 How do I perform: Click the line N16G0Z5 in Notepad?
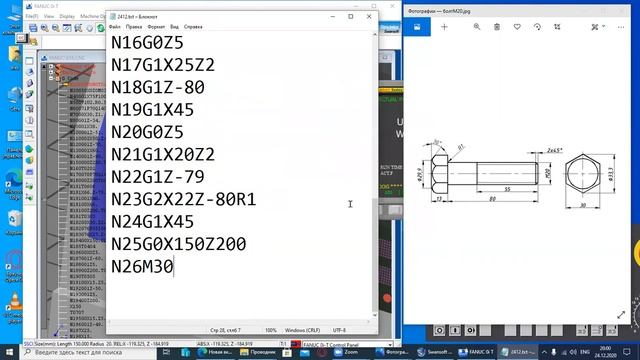[x=147, y=43]
